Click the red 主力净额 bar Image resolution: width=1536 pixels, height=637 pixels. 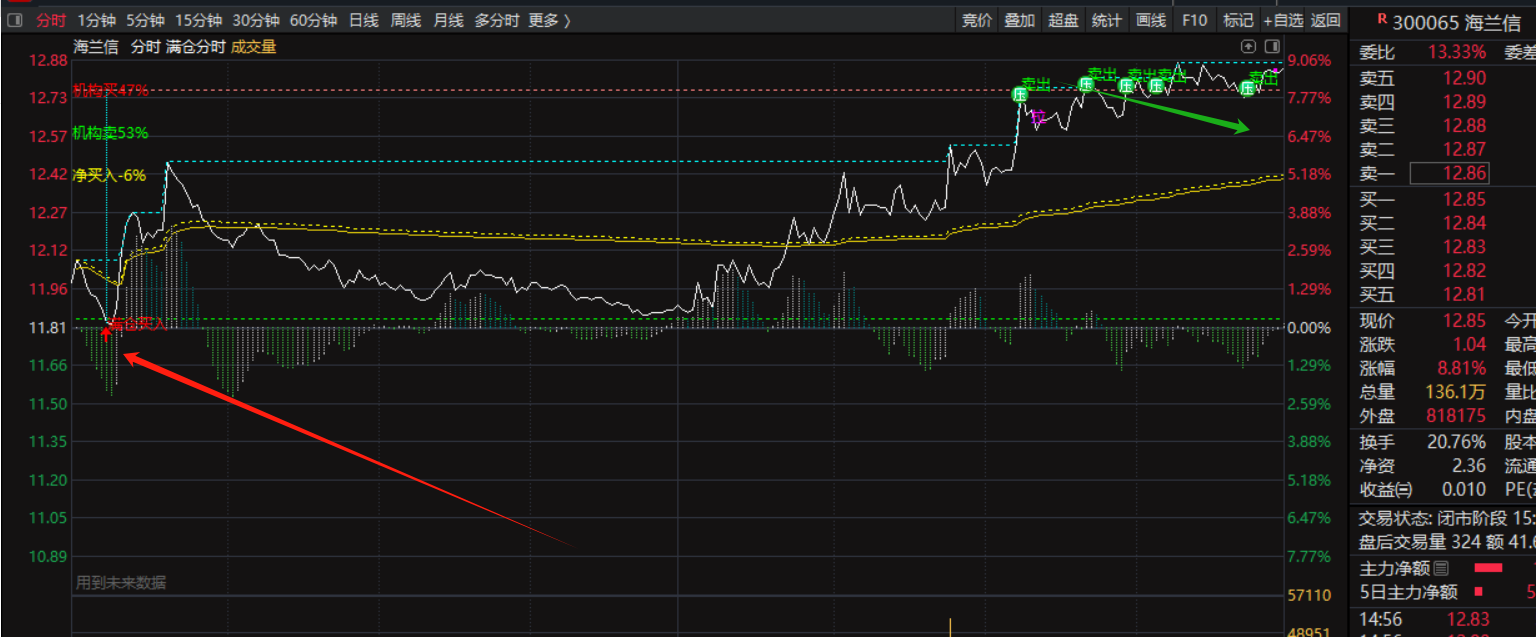coord(1489,569)
